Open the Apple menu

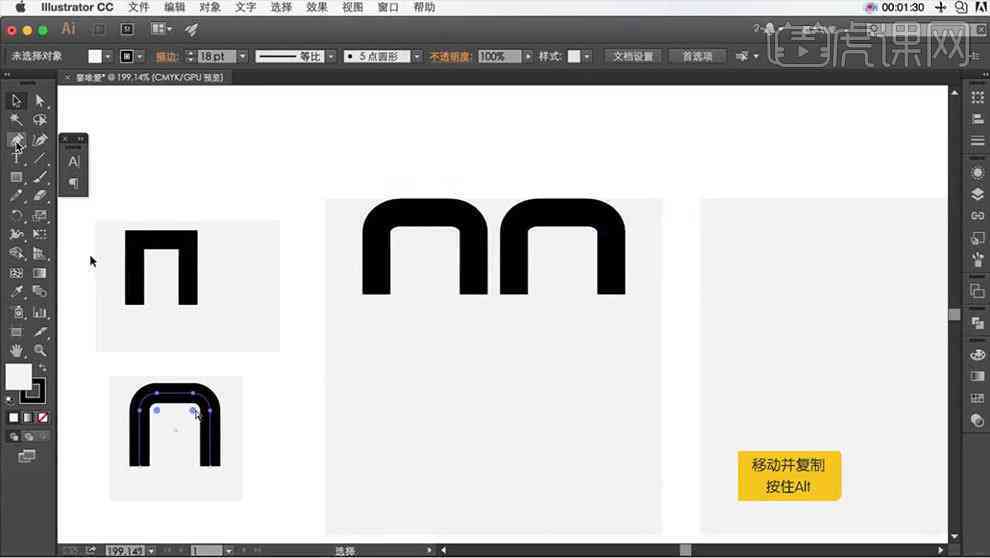[x=20, y=8]
